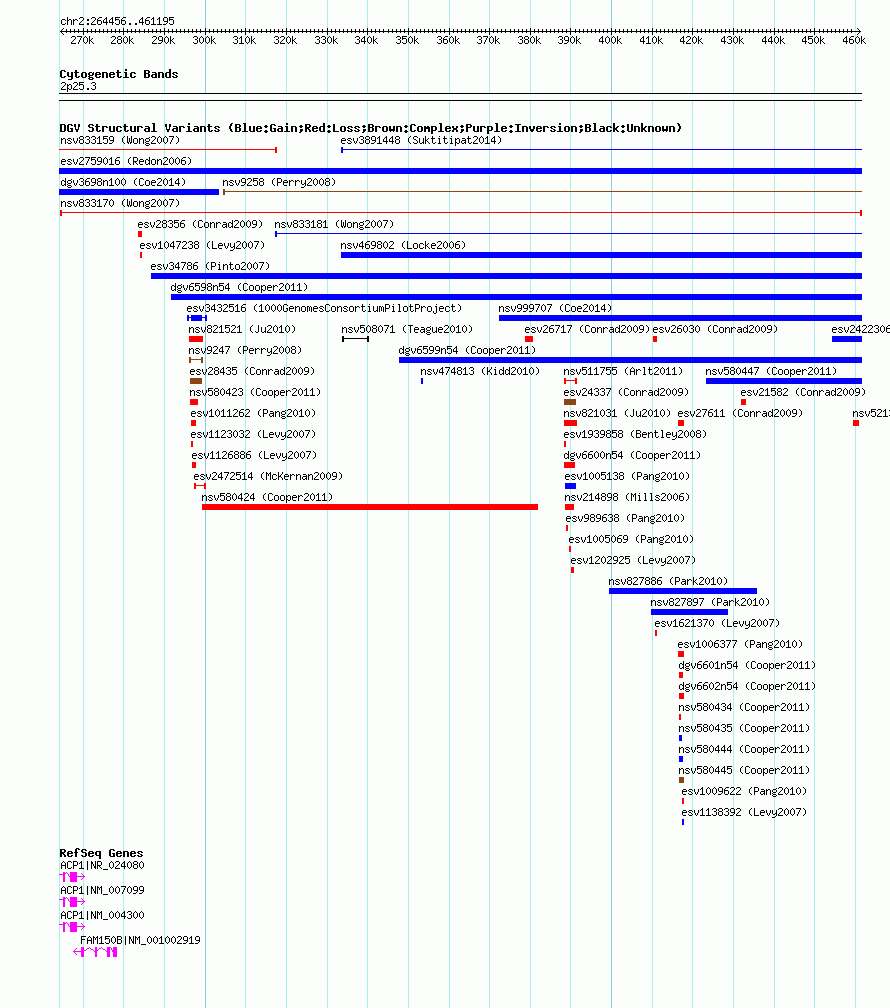Screen dimensions: 890x1008
Task: Click esv26717 (Conrad2009) label
Action: (x=587, y=329)
